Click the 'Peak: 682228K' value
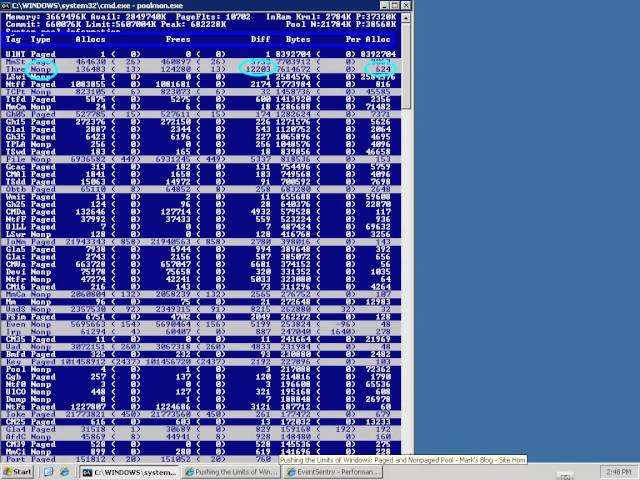 coord(193,24)
